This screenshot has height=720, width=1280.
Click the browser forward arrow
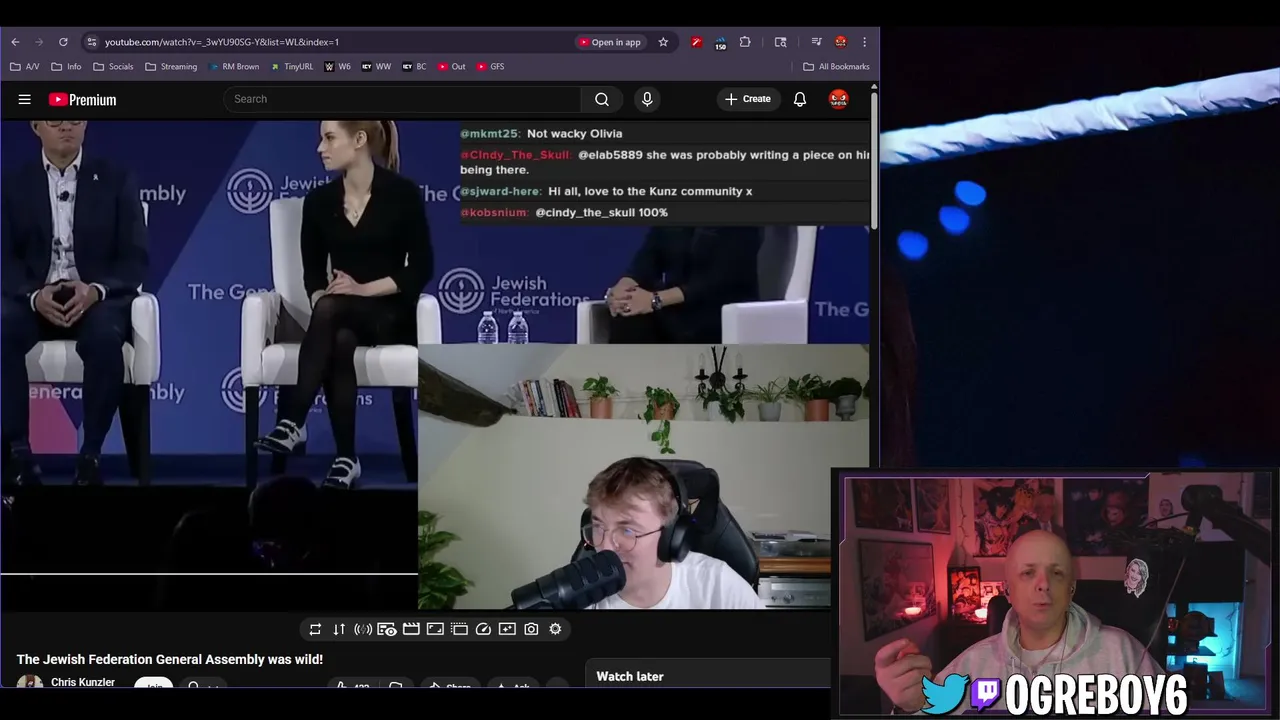(39, 42)
